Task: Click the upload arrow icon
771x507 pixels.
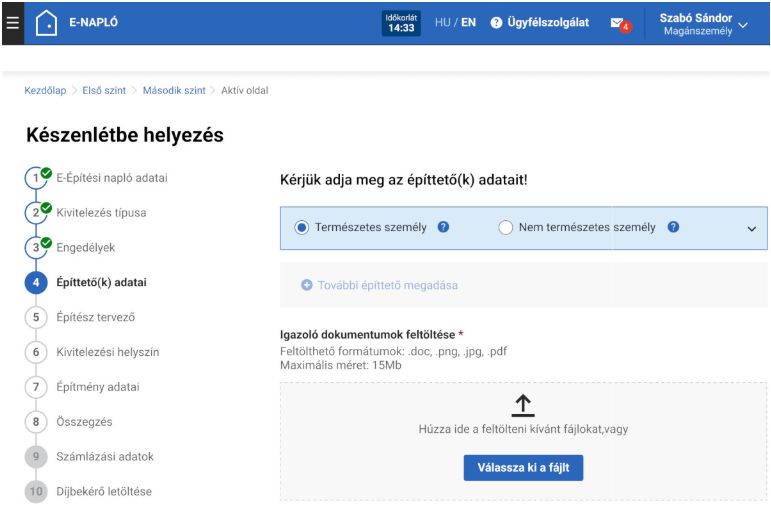Action: 522,404
